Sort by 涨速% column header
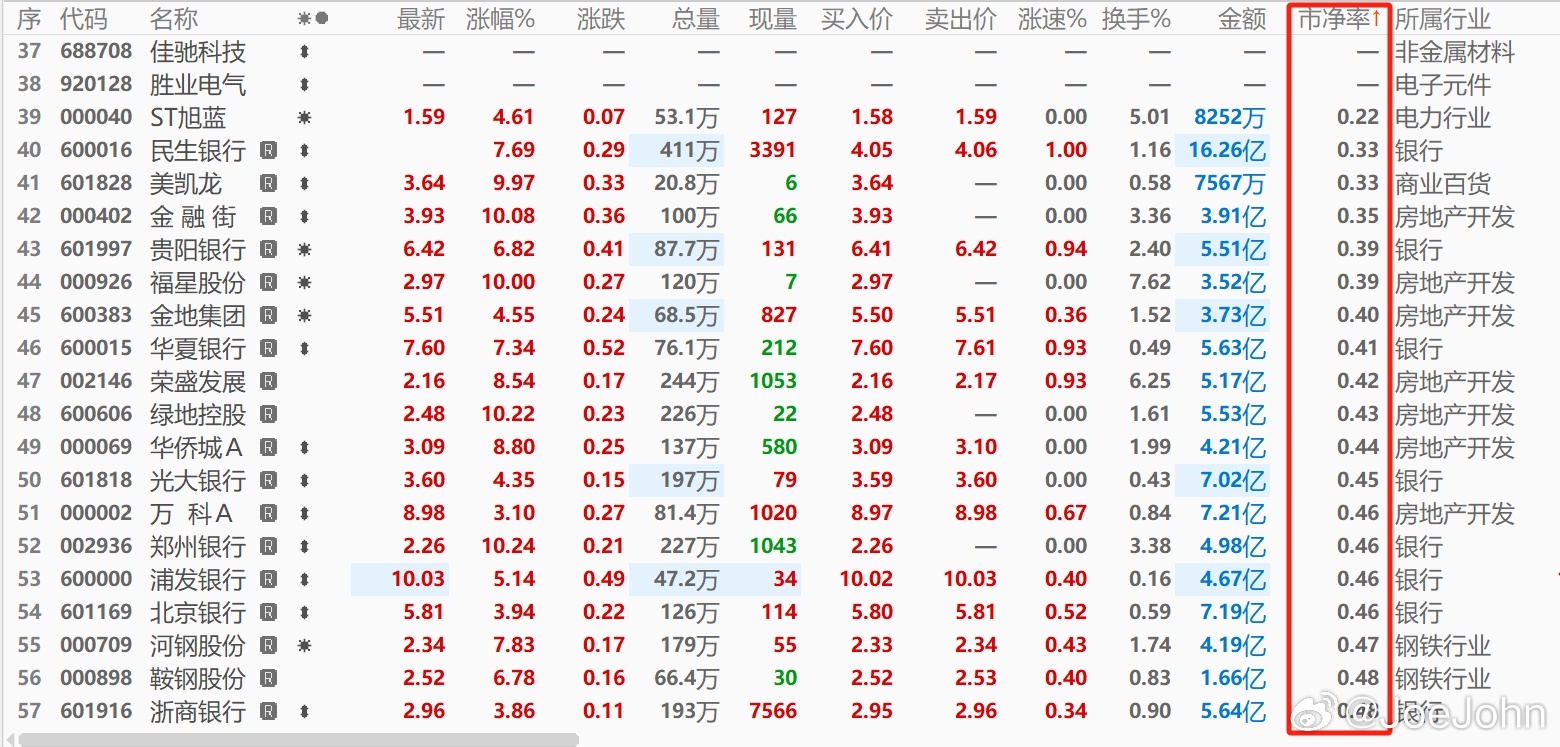The height and width of the screenshot is (747, 1560). coord(1052,19)
